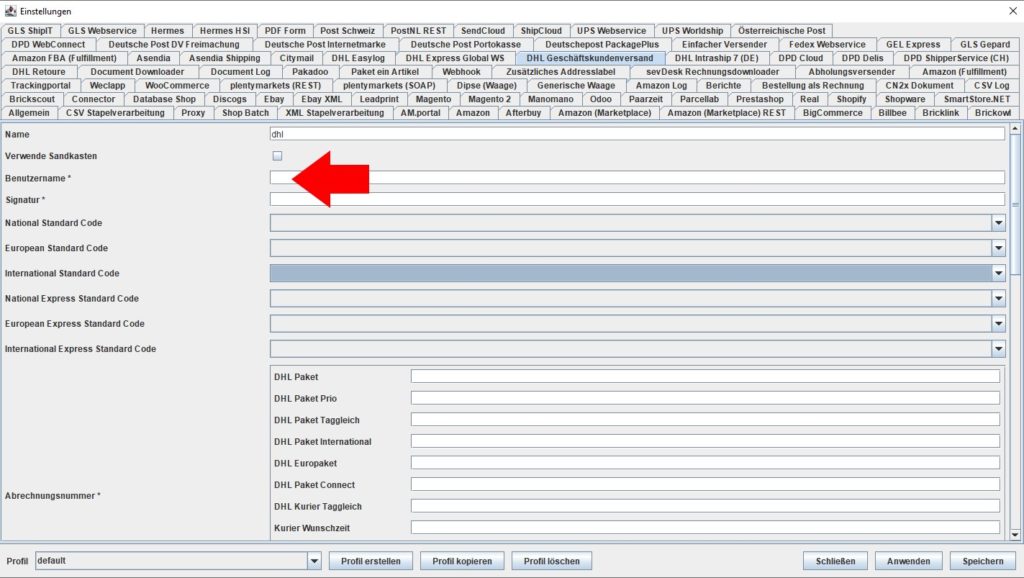Click the DHL Kurier Taggleich field
This screenshot has width=1024, height=578.
pos(705,506)
